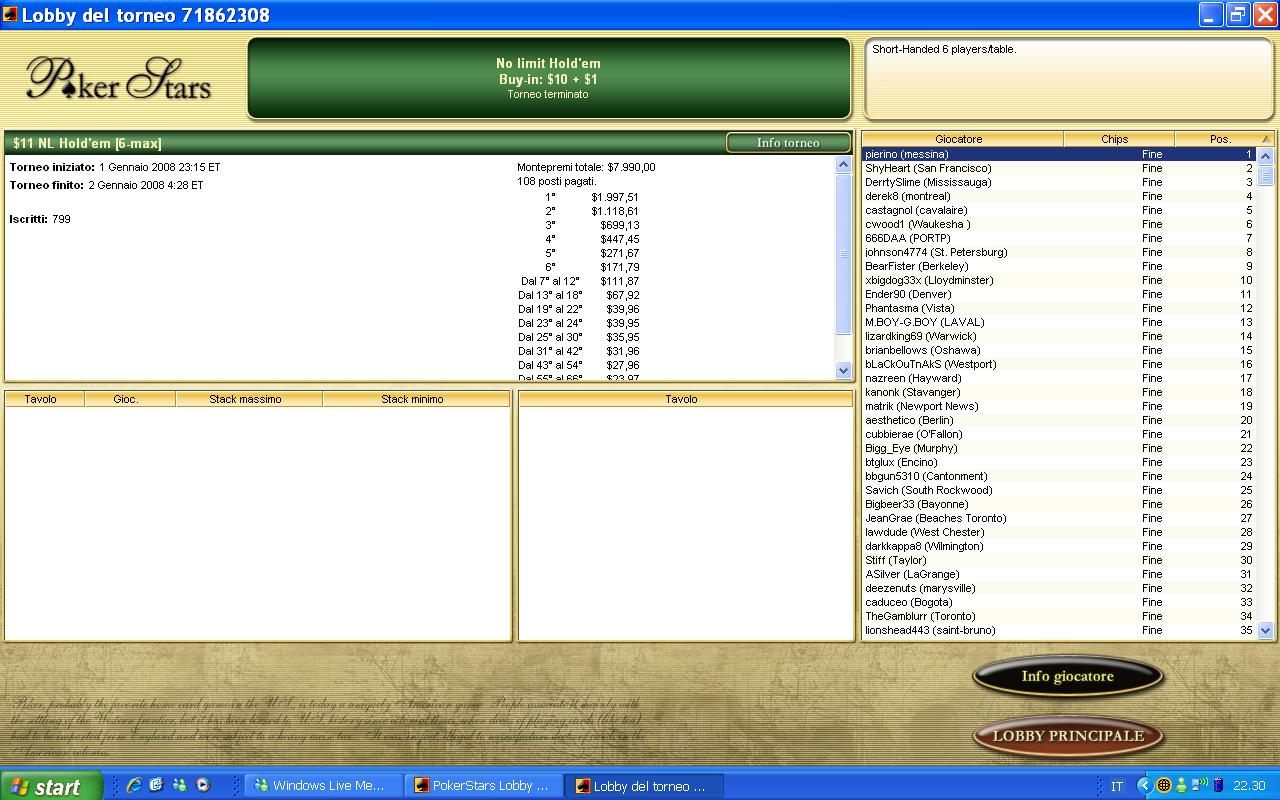Click the Tavolo header of the right panel
This screenshot has width=1280, height=800.
pos(686,399)
